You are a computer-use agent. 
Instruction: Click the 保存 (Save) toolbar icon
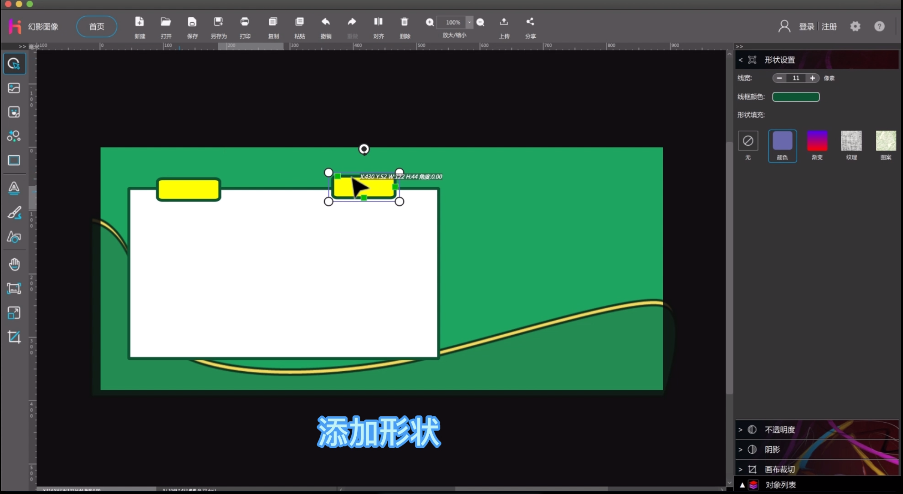click(x=191, y=22)
